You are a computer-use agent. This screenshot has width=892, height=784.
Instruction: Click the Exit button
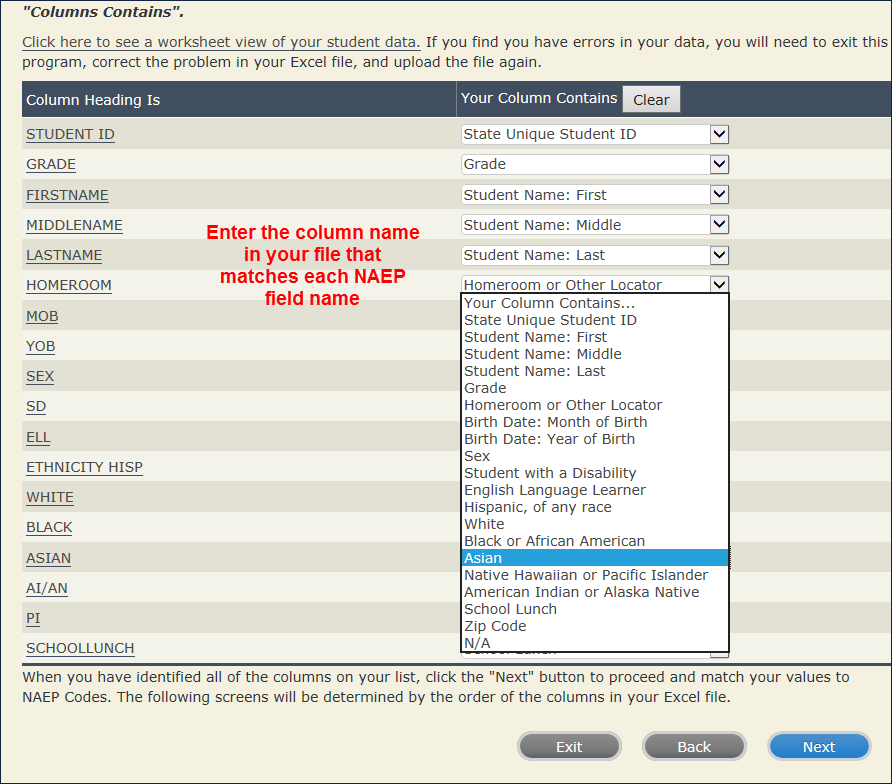click(569, 746)
